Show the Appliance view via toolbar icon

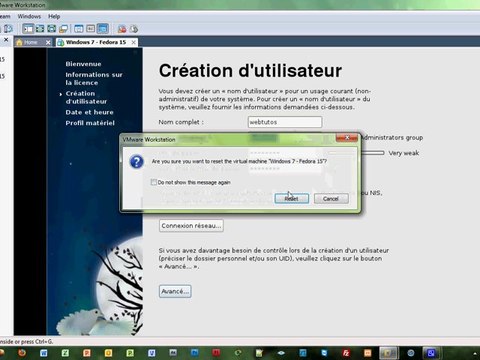[91, 29]
